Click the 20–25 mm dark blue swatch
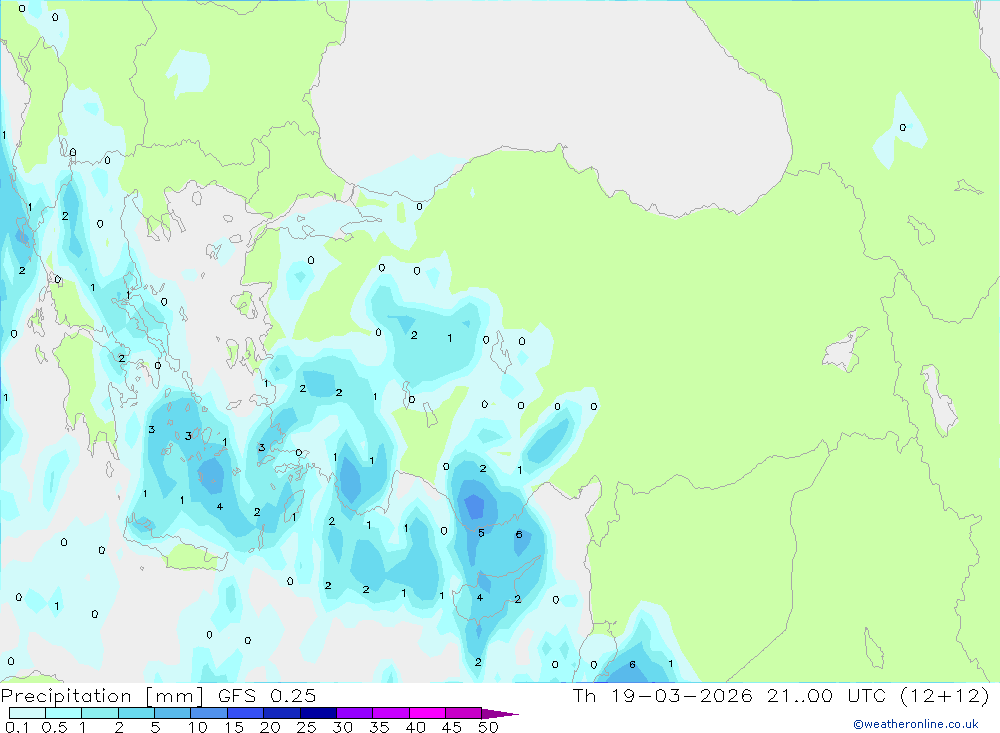Screen dimensions: 1000x733 pyautogui.click(x=282, y=713)
